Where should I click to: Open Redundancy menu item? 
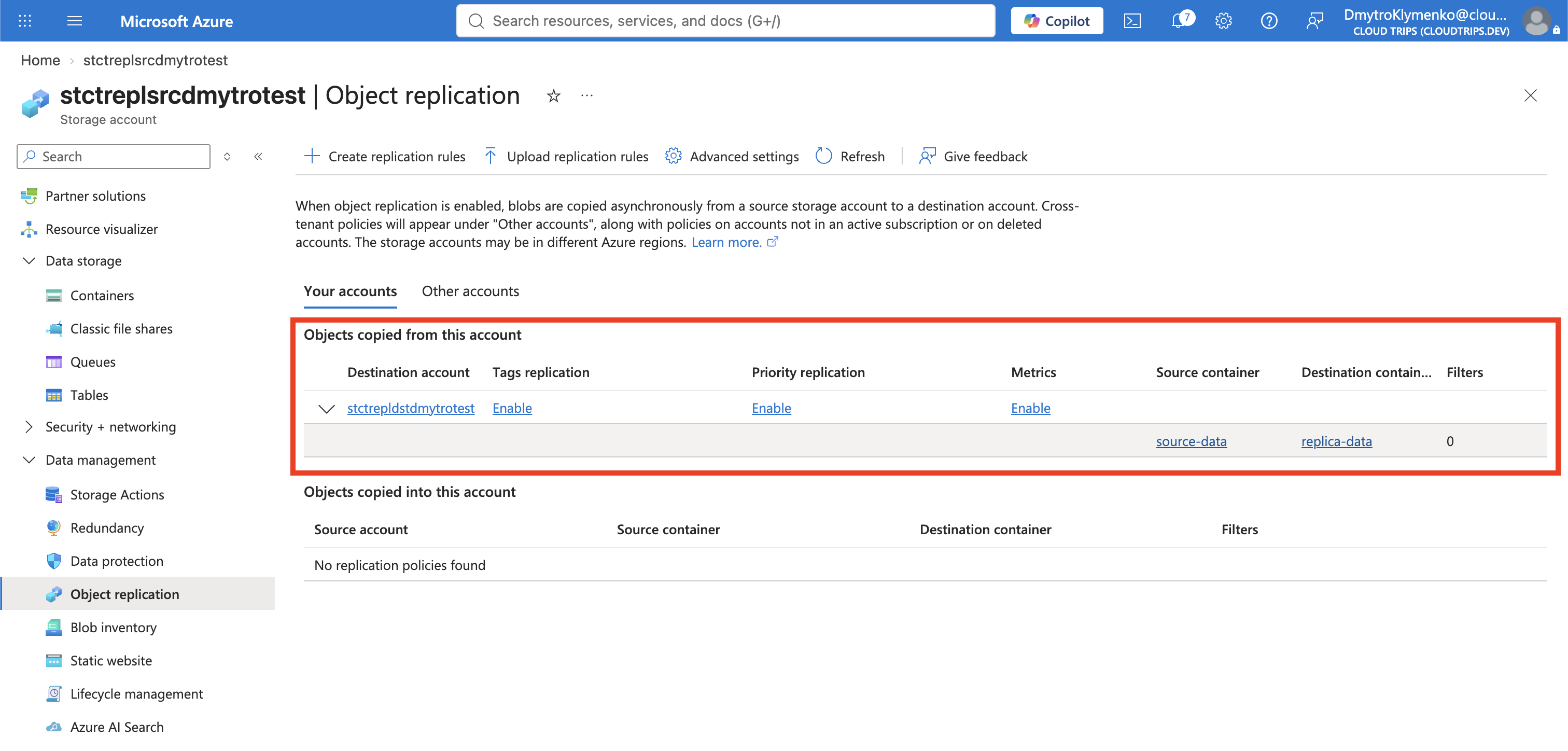point(107,527)
